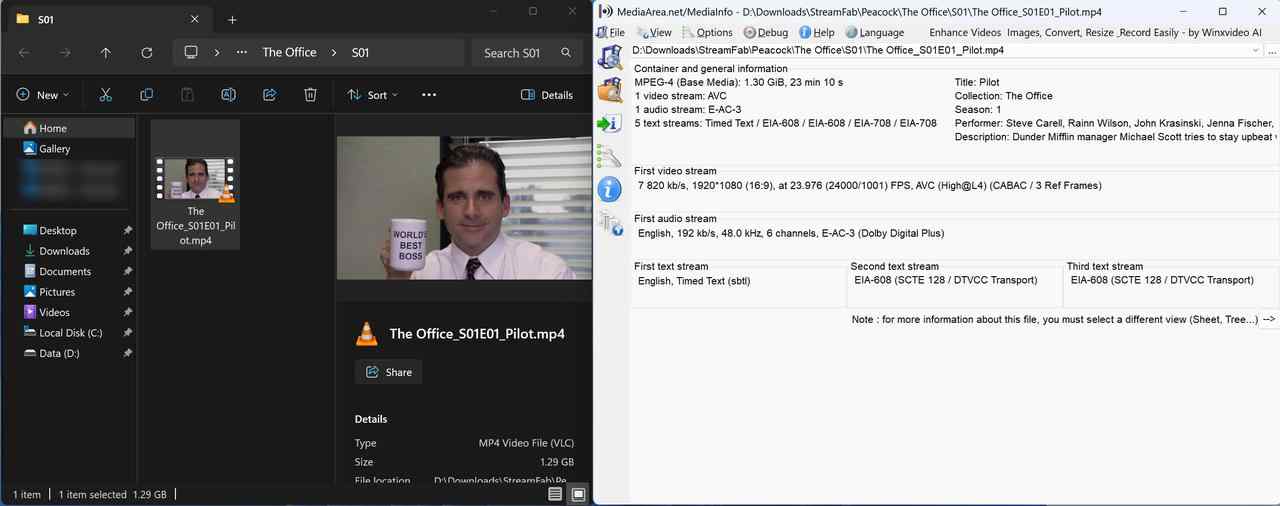Image resolution: width=1280 pixels, height=506 pixels.
Task: Click the arrow at end of MediaInfo note
Action: click(x=1269, y=319)
